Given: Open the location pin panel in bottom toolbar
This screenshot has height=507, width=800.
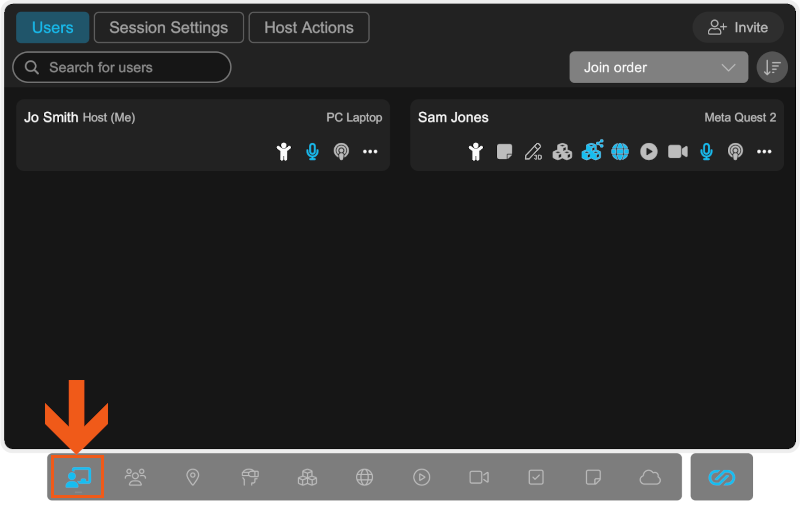Looking at the screenshot, I should pyautogui.click(x=193, y=478).
